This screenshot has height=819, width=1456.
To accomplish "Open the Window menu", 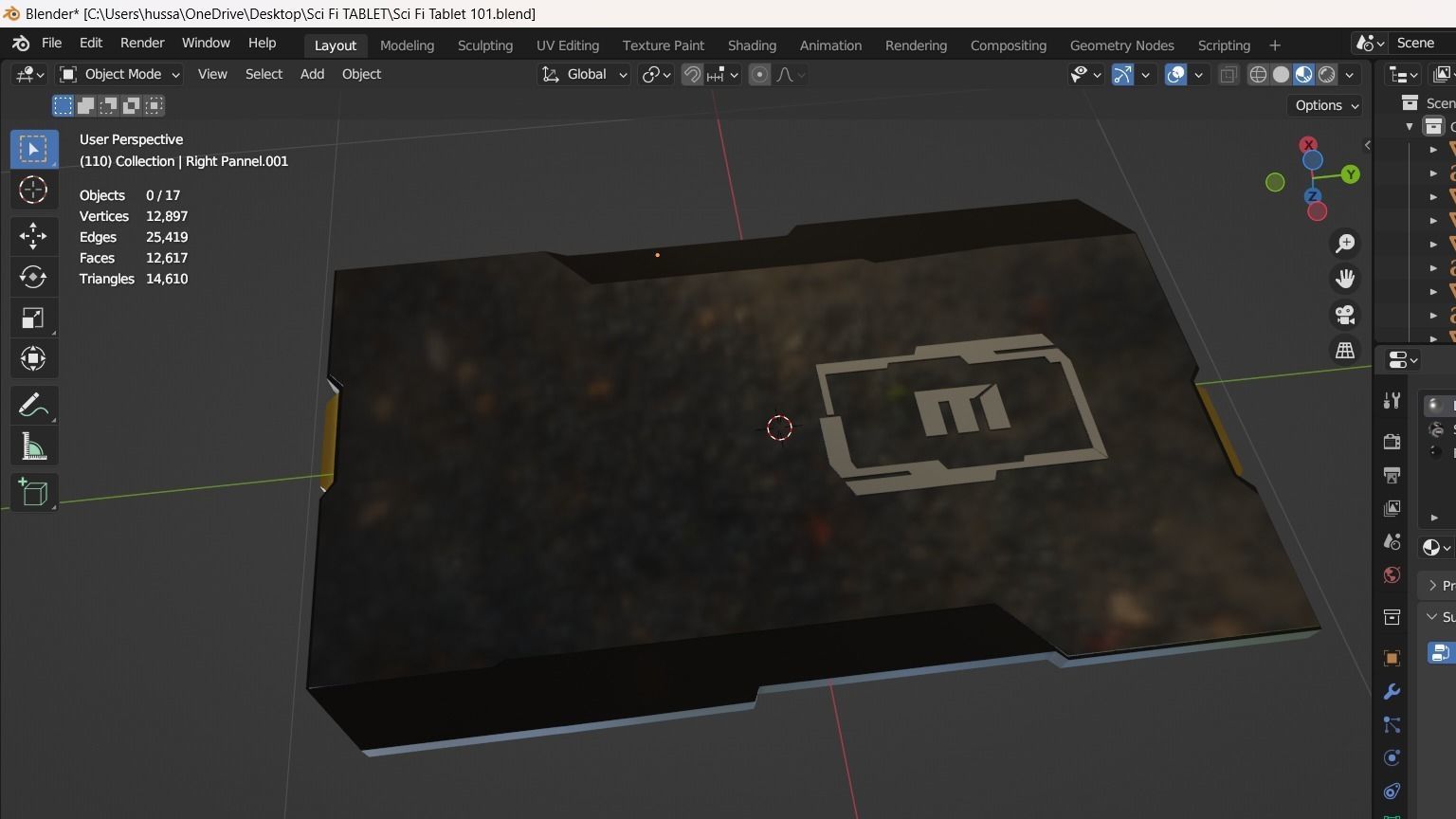I will pos(206,43).
